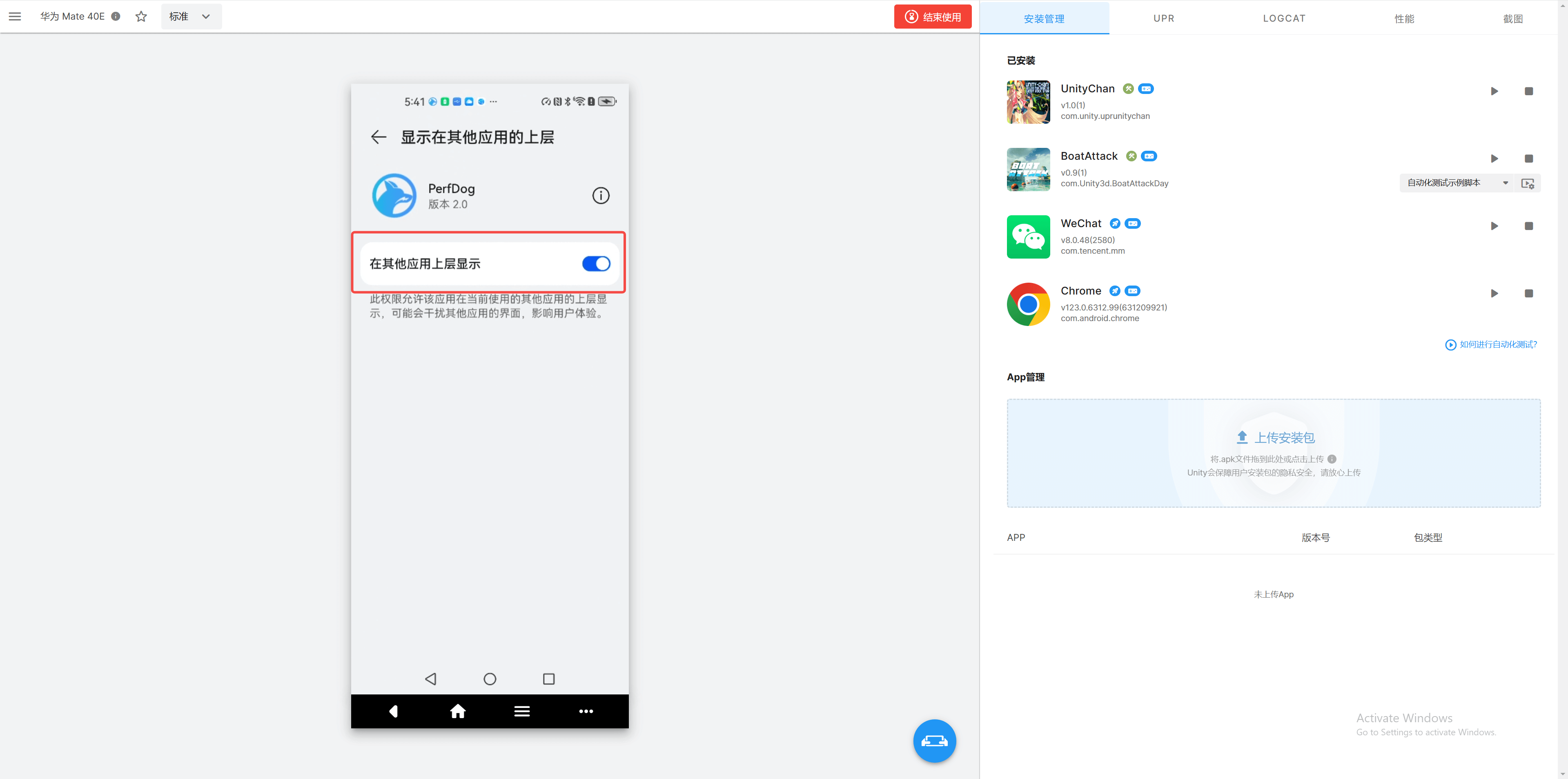
Task: Open the 性能 tab
Action: pyautogui.click(x=1404, y=18)
